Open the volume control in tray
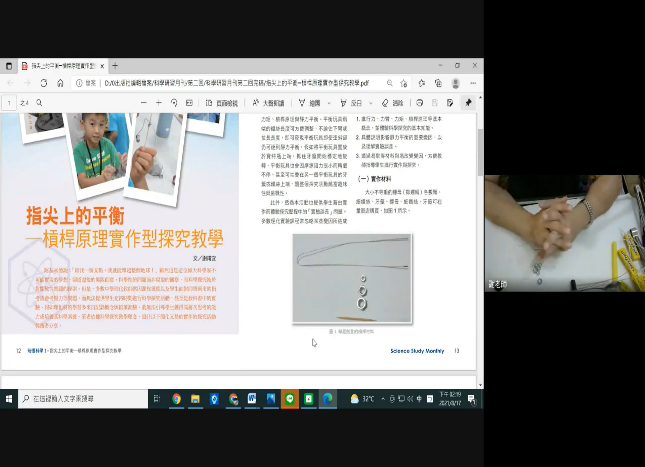 point(410,399)
